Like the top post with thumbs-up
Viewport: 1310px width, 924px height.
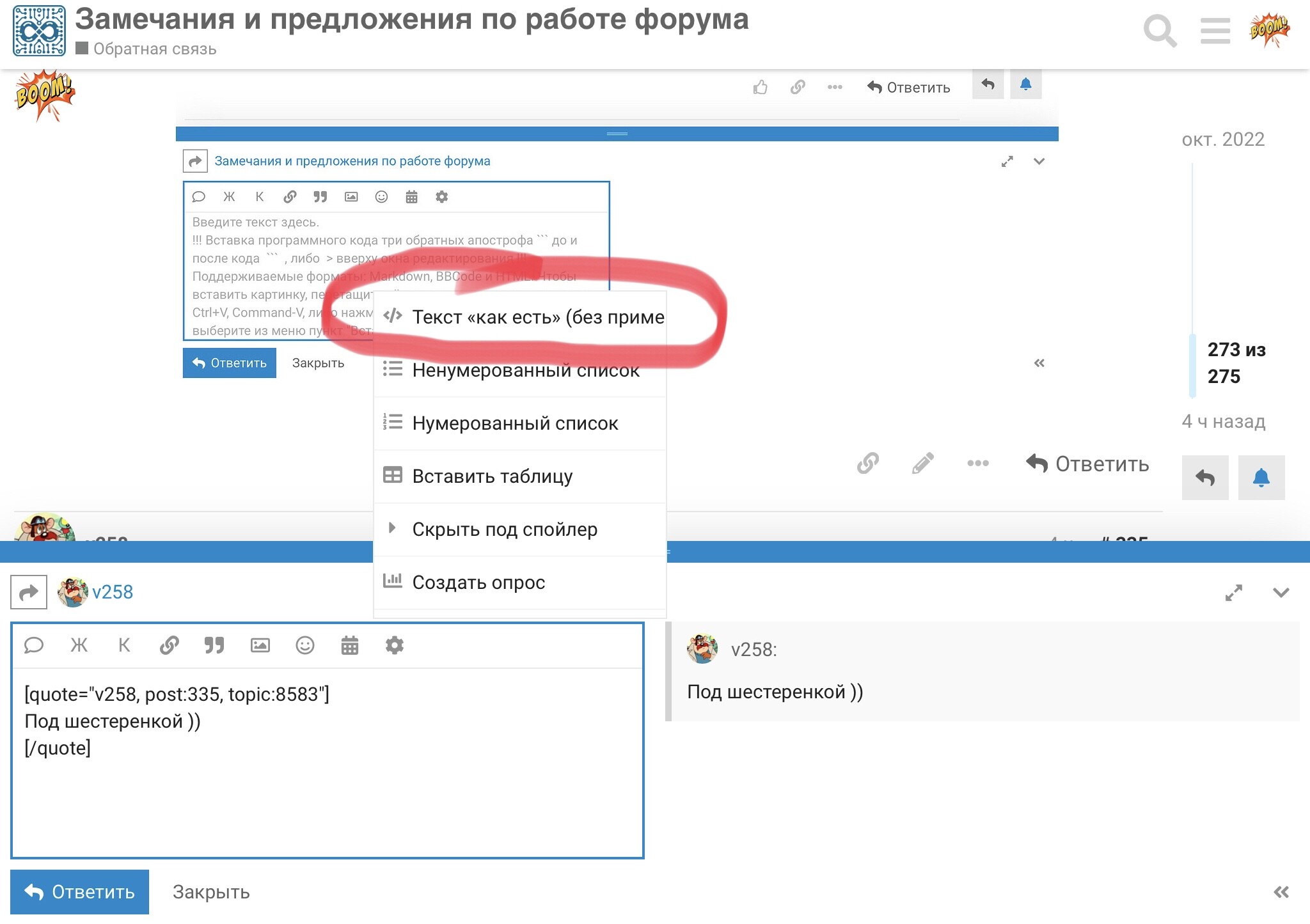761,88
